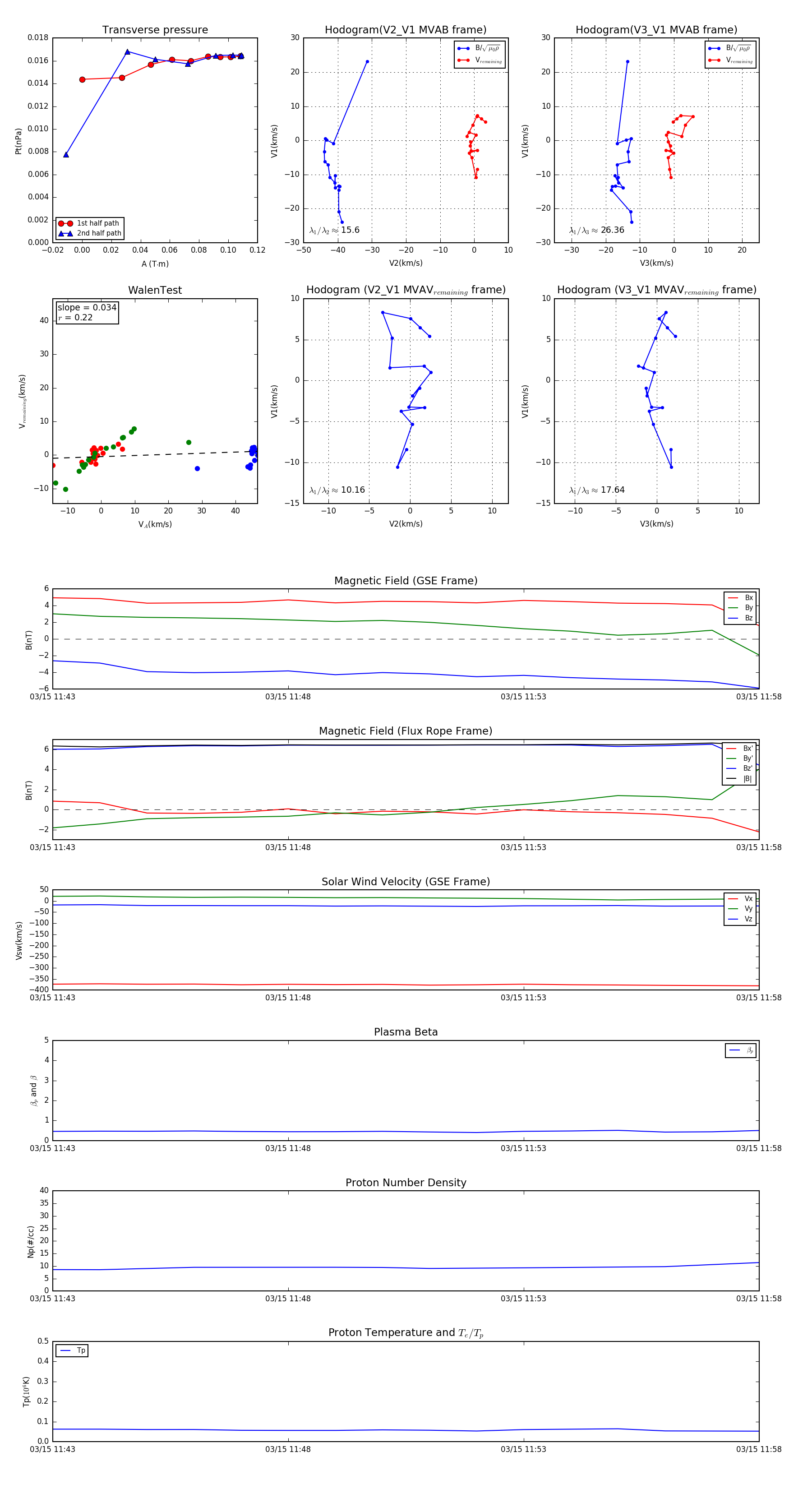
Task: Click the 'WalenTest' plot title
Action: pos(155,290)
